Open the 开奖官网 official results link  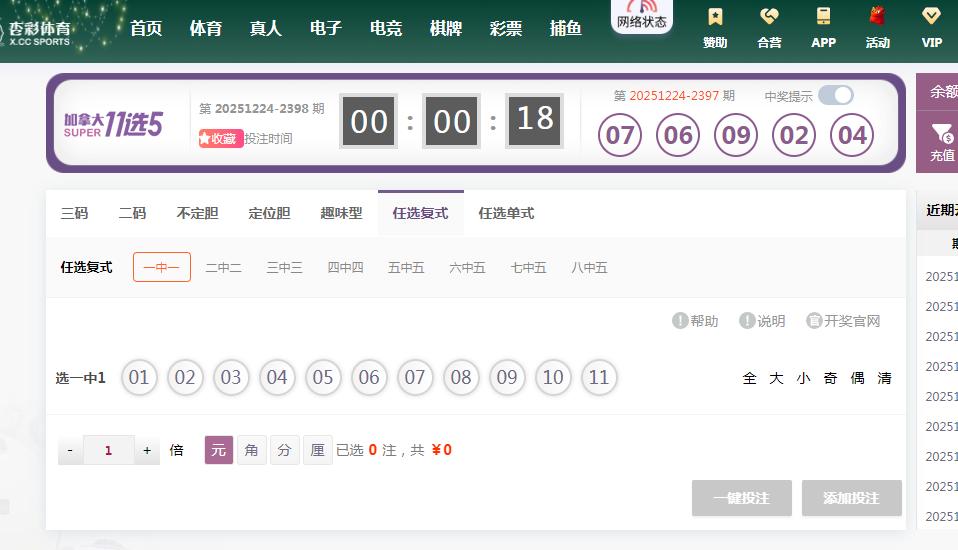843,321
